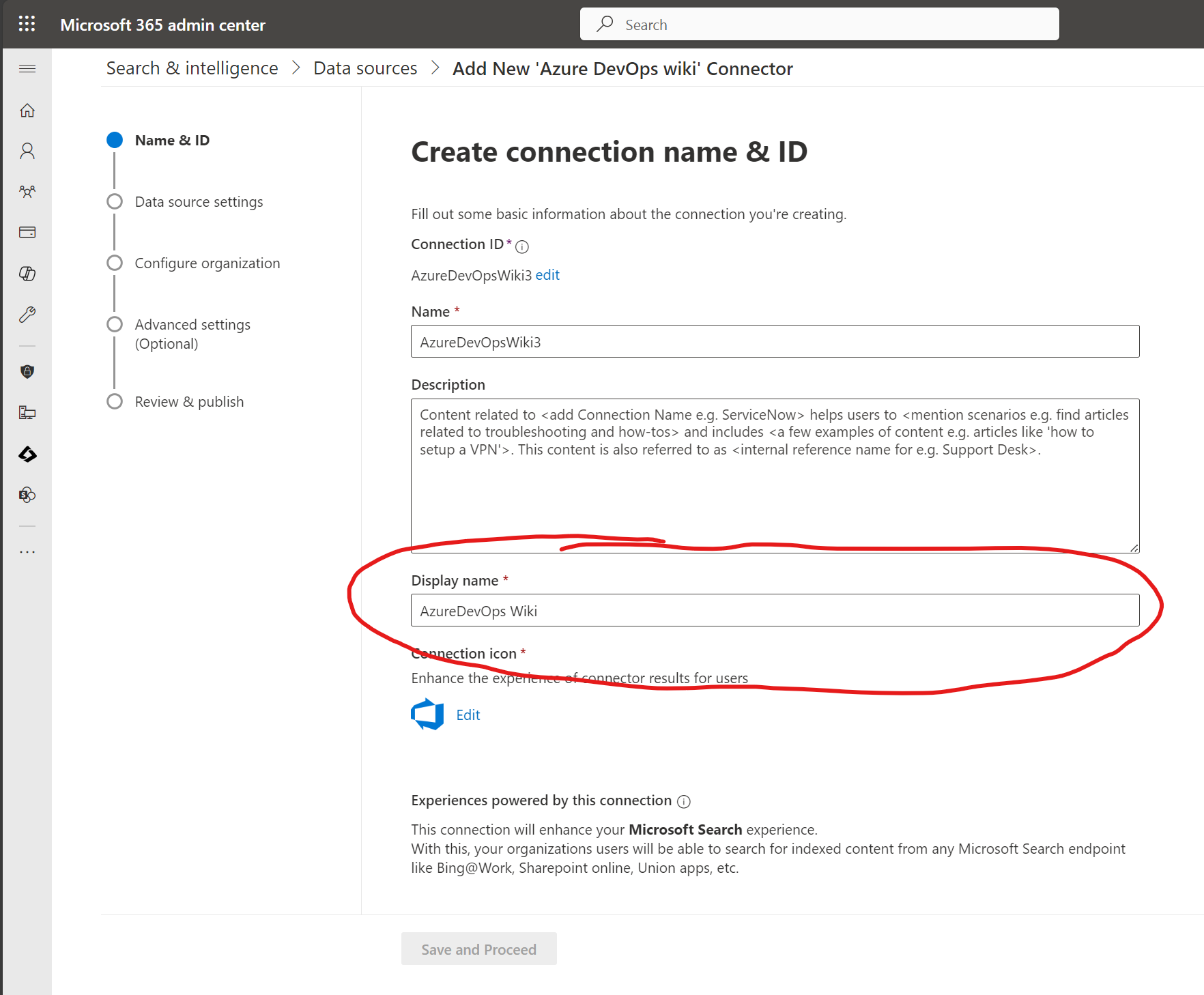The image size is (1204, 995).
Task: Click the Microsoft 365 admin center title
Action: (163, 25)
